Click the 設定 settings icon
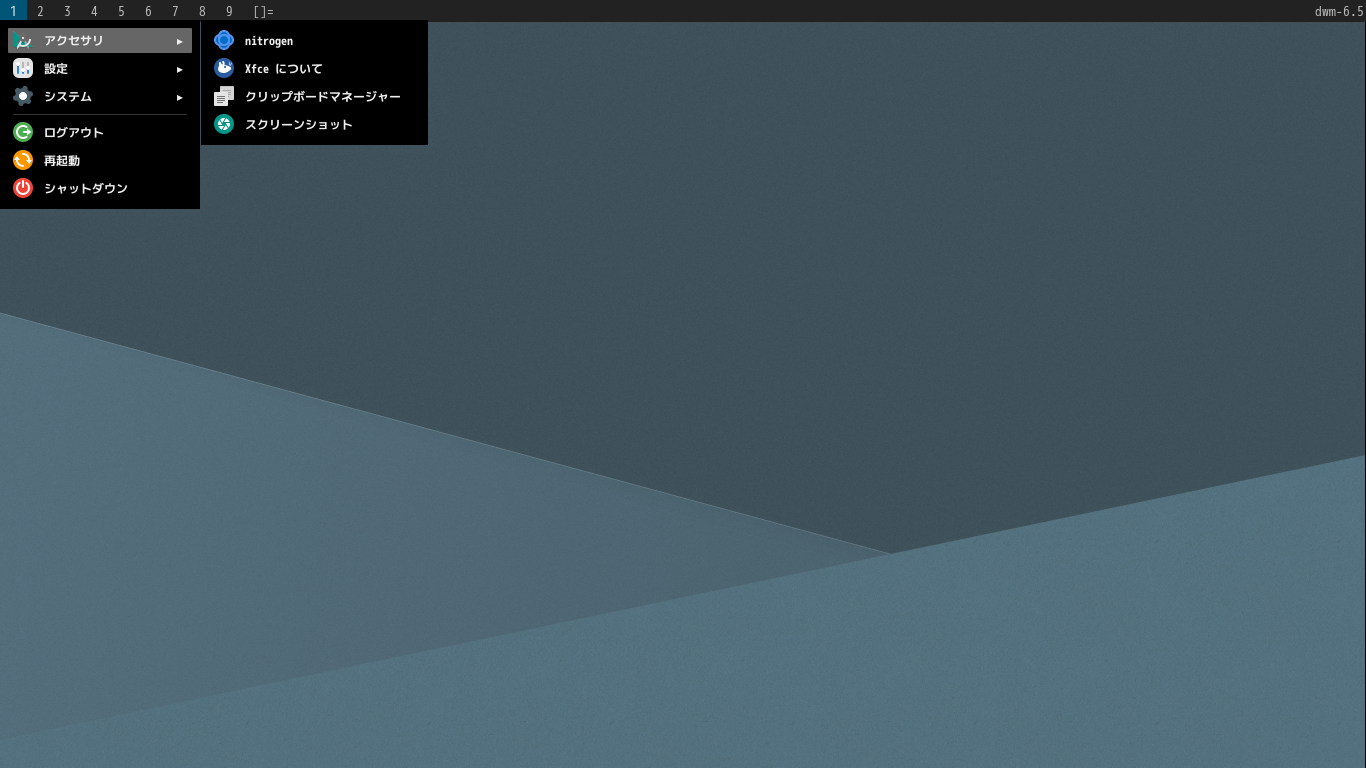The image size is (1366, 768). pyautogui.click(x=22, y=68)
